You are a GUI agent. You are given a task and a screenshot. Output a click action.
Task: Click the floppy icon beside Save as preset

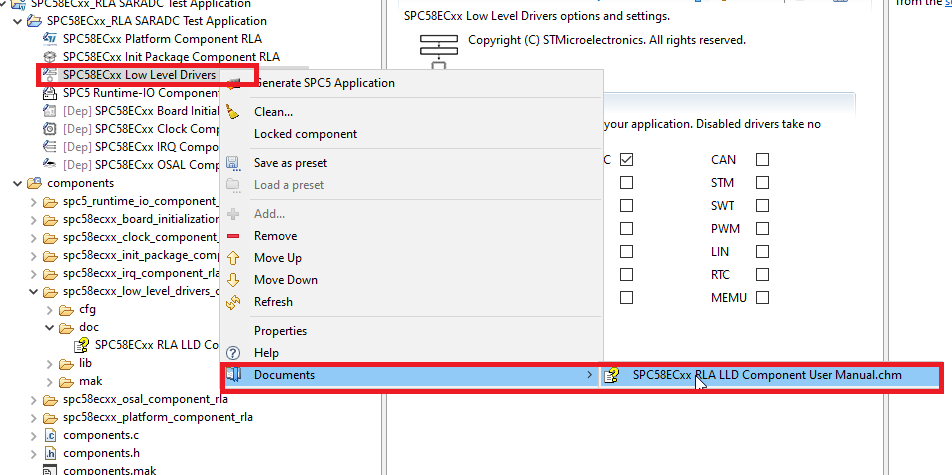233,163
